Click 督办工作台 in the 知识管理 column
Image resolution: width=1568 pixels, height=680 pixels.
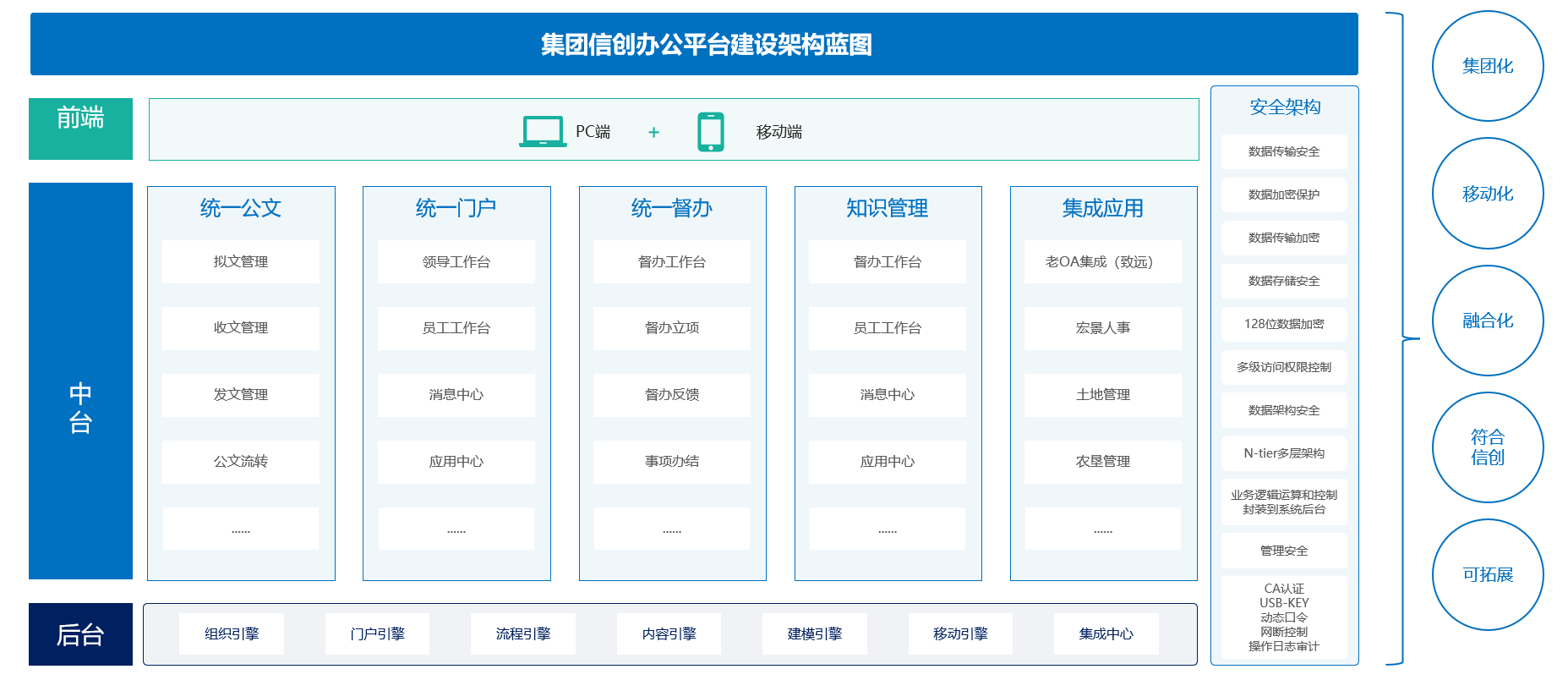pyautogui.click(x=888, y=261)
